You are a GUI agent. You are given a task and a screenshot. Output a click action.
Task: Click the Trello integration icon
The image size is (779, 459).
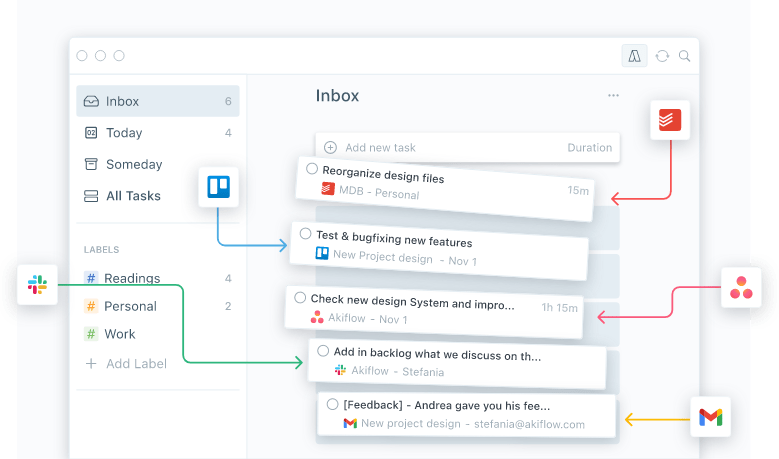pyautogui.click(x=218, y=187)
